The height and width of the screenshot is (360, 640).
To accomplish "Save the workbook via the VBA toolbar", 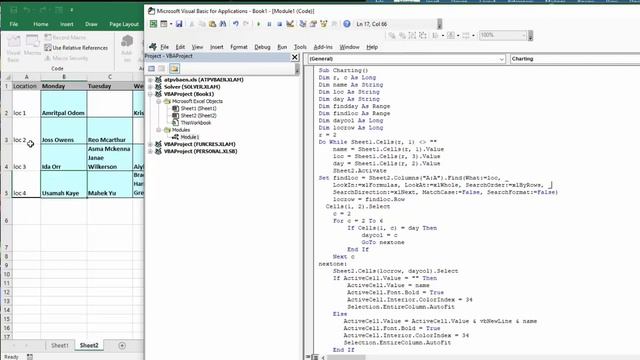I will pos(179,24).
